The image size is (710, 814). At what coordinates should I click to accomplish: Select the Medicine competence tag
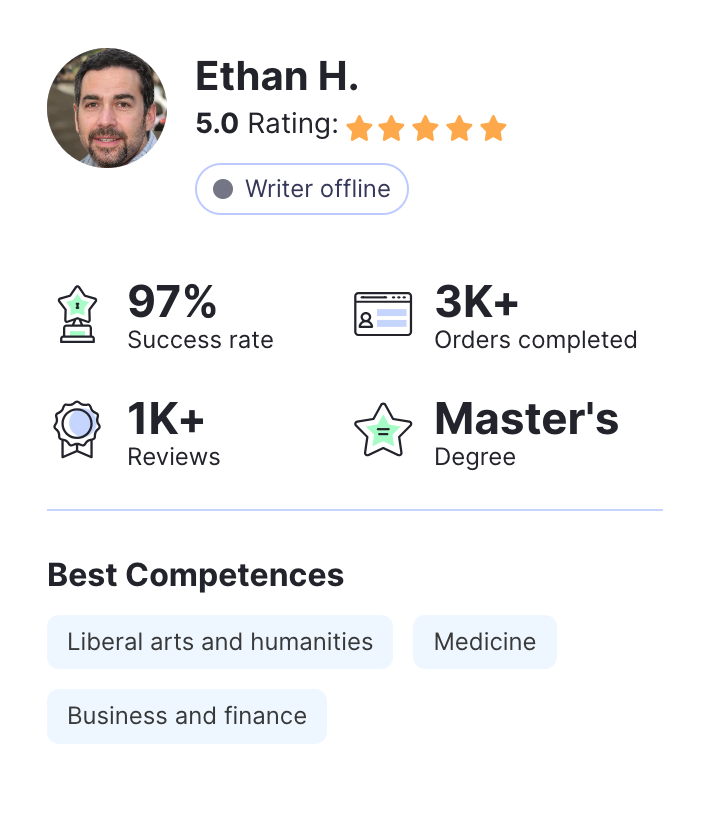tap(485, 642)
